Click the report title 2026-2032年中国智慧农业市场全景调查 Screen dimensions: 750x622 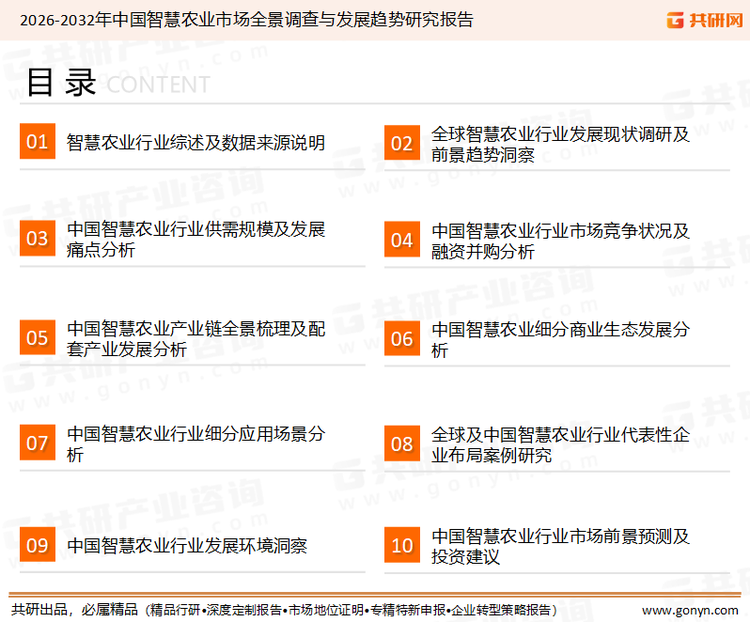246,20
